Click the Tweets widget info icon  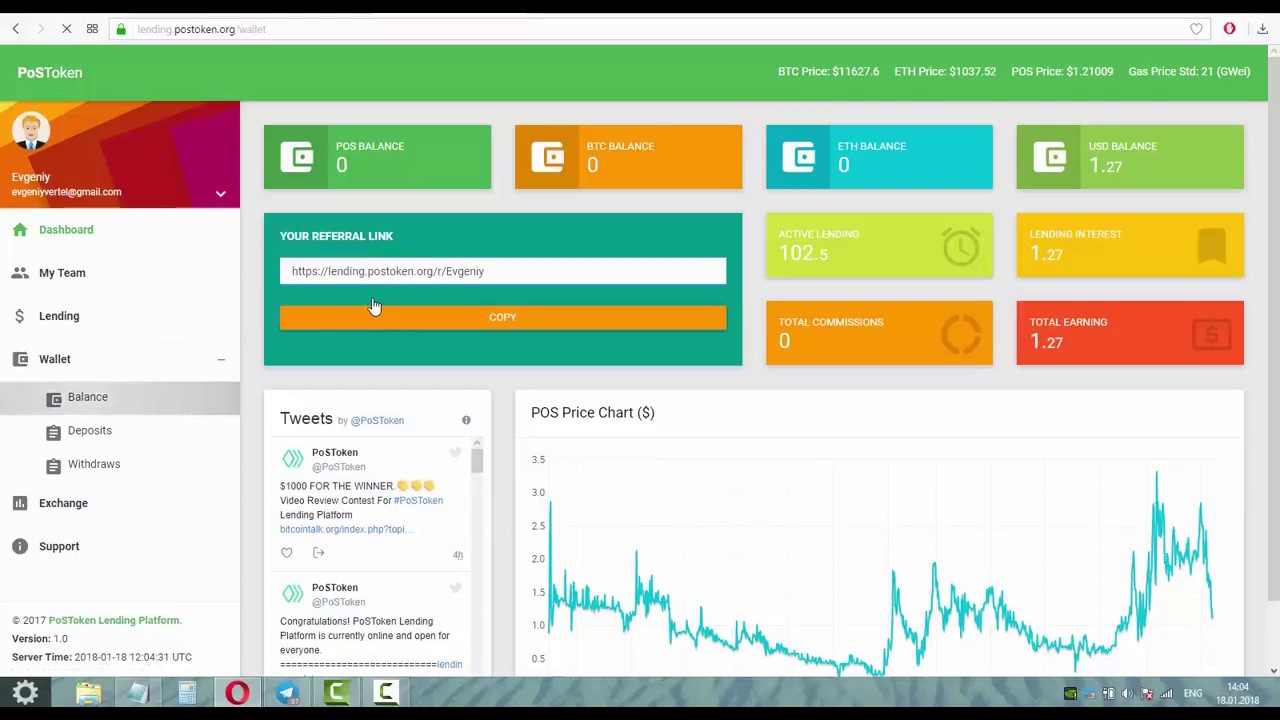[x=466, y=420]
